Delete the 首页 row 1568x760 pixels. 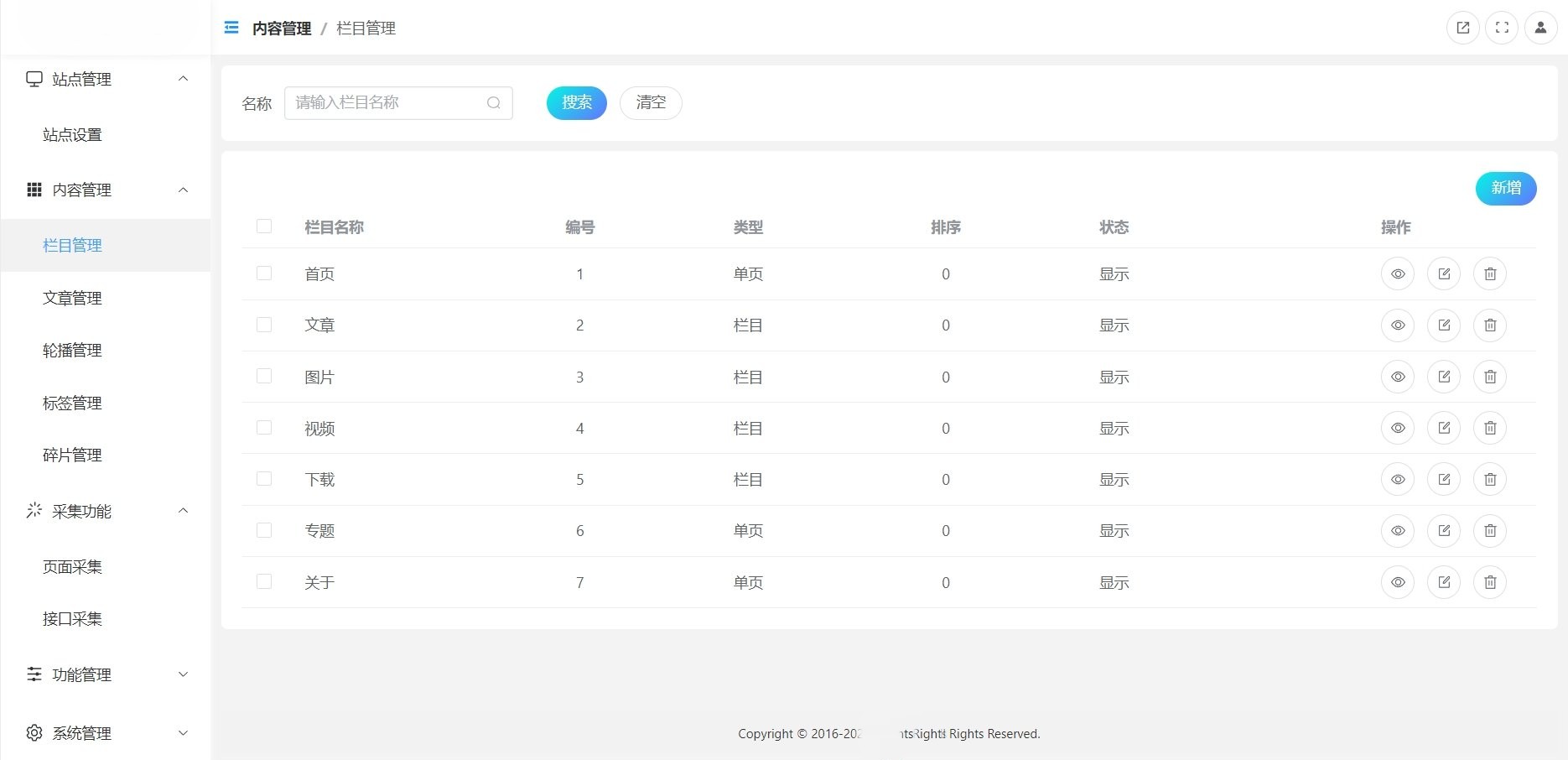(x=1490, y=273)
